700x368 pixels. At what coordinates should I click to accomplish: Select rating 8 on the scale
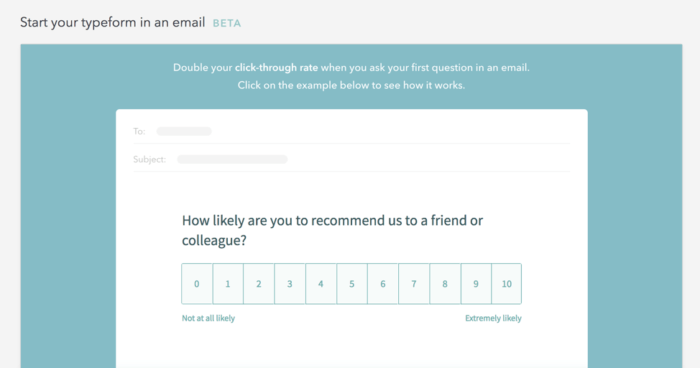coord(445,284)
